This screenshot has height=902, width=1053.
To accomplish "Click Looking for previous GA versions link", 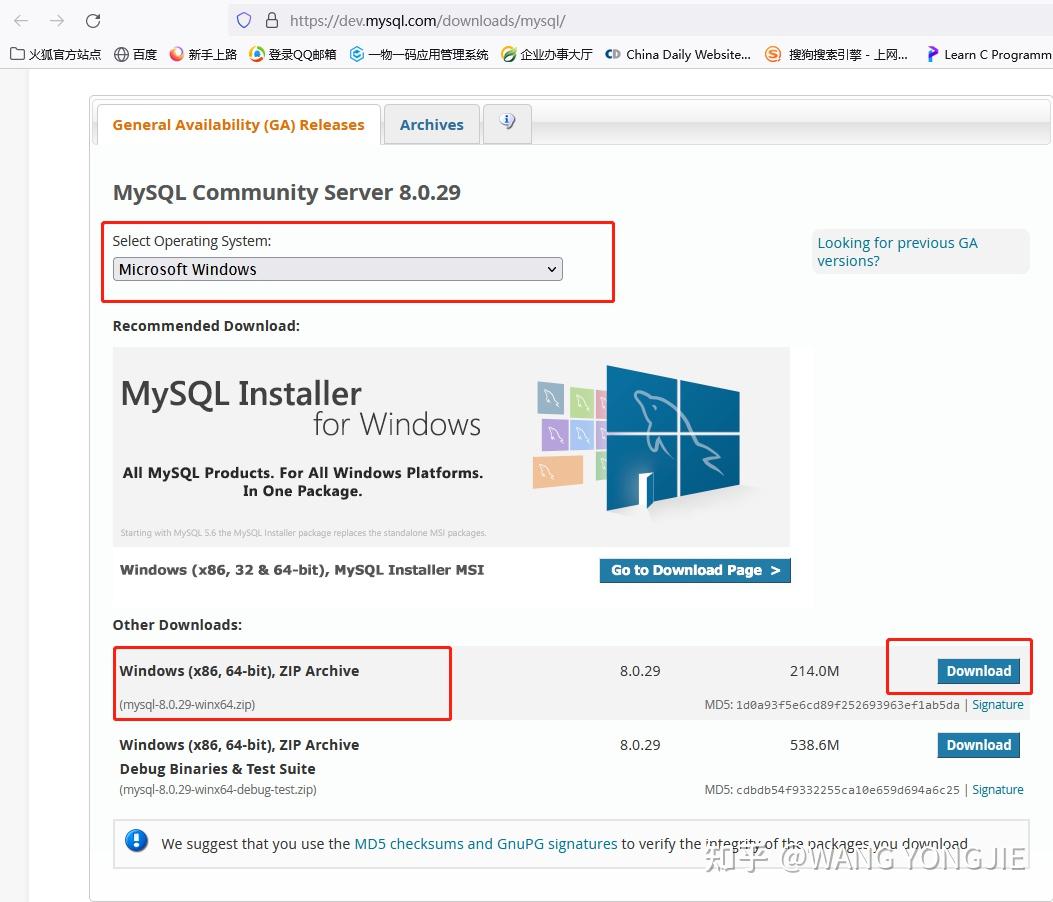I will 897,252.
